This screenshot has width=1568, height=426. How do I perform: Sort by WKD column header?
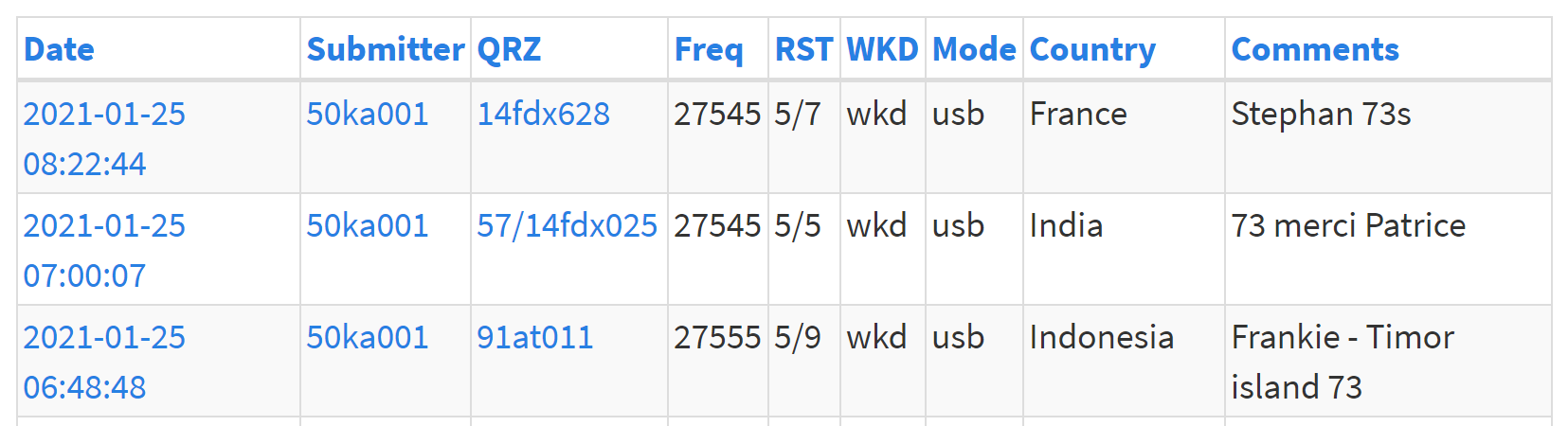point(882,49)
